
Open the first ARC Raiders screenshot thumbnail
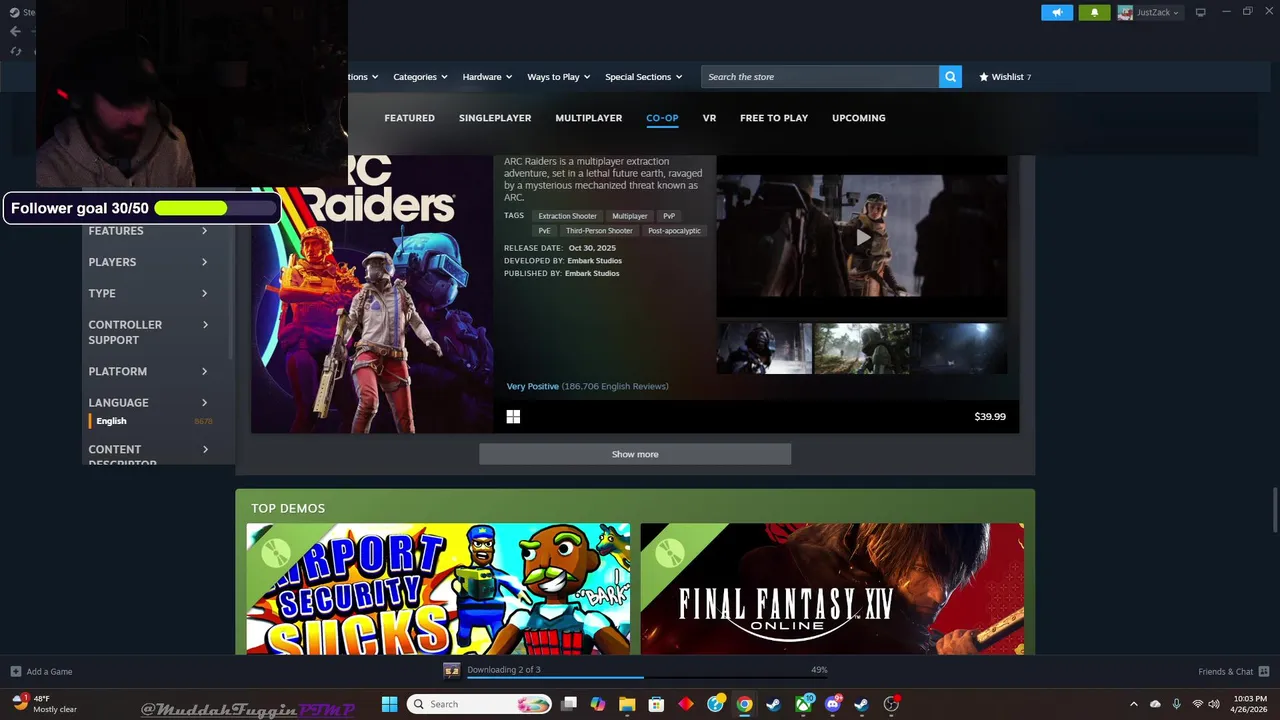coord(764,348)
